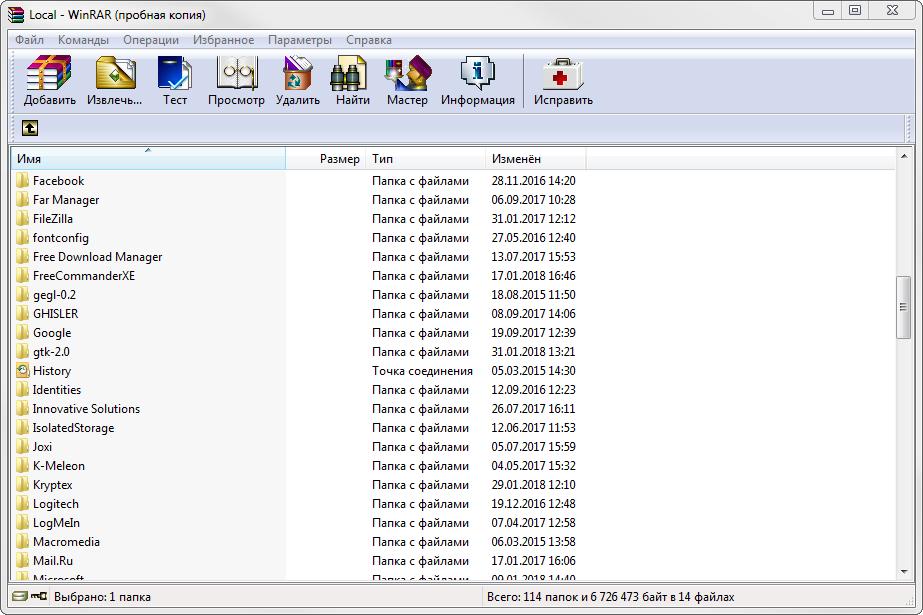Screen dimensions: 923x615
Task: Click the Точка соединения type cell
Action: click(x=422, y=371)
